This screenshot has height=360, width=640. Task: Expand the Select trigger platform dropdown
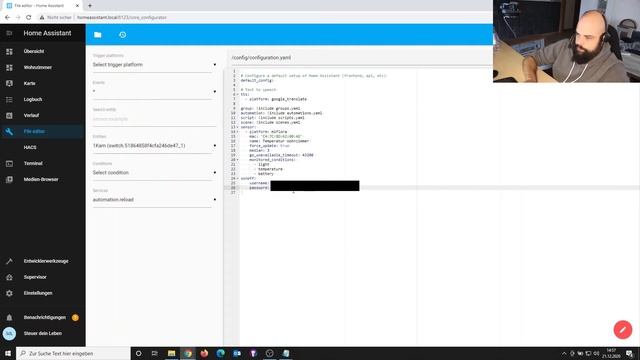coord(154,64)
